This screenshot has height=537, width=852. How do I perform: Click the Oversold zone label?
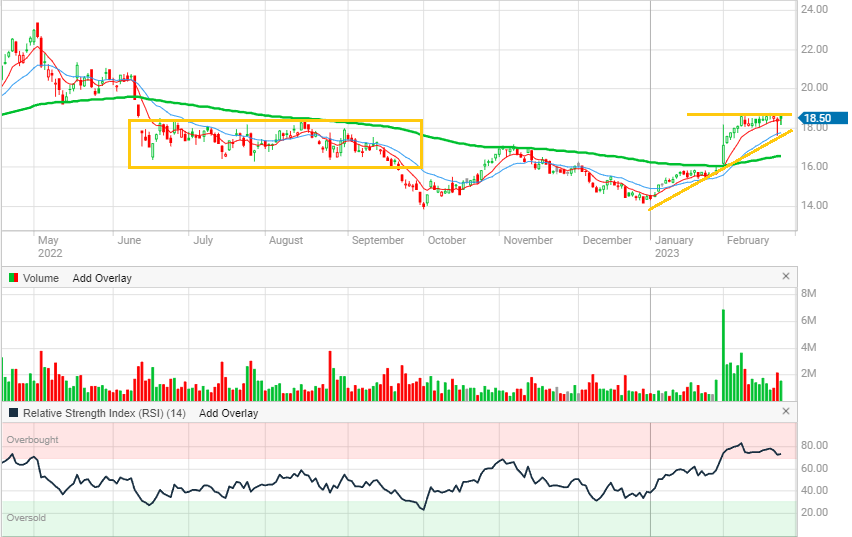click(x=26, y=518)
